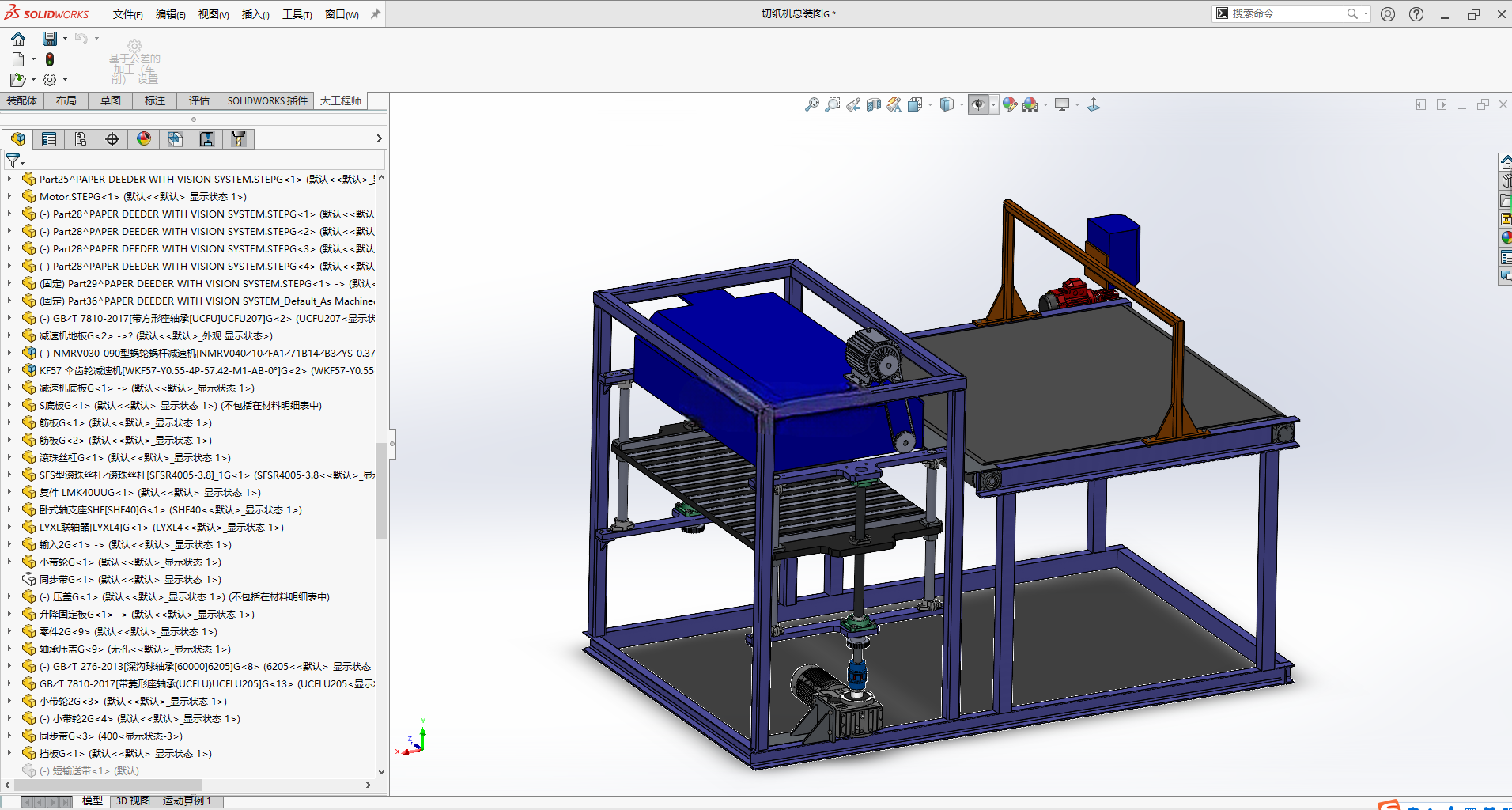Click the Home icon in the toolbar

(x=18, y=38)
